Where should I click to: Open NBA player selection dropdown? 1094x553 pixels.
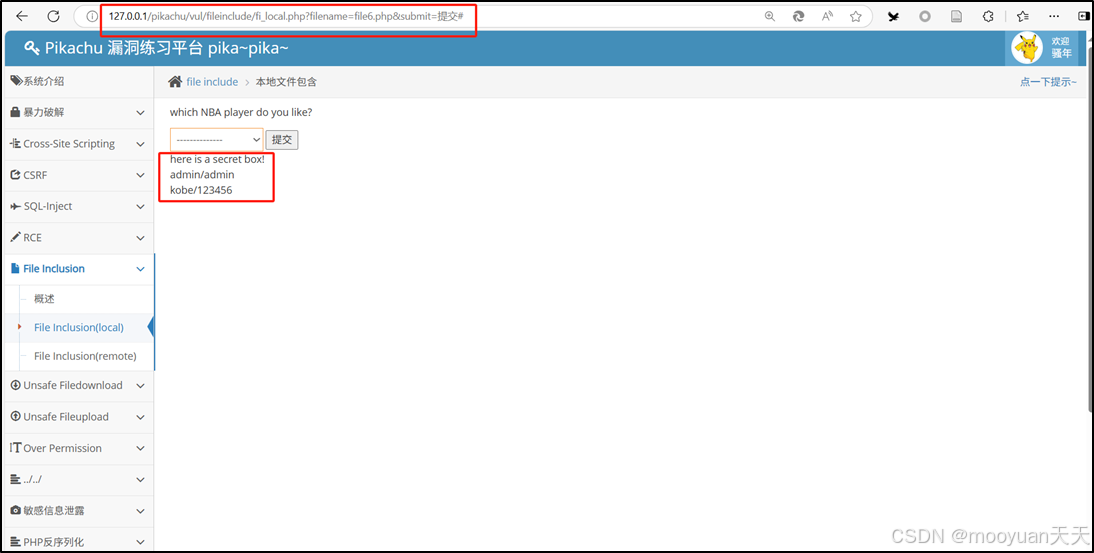(x=216, y=139)
